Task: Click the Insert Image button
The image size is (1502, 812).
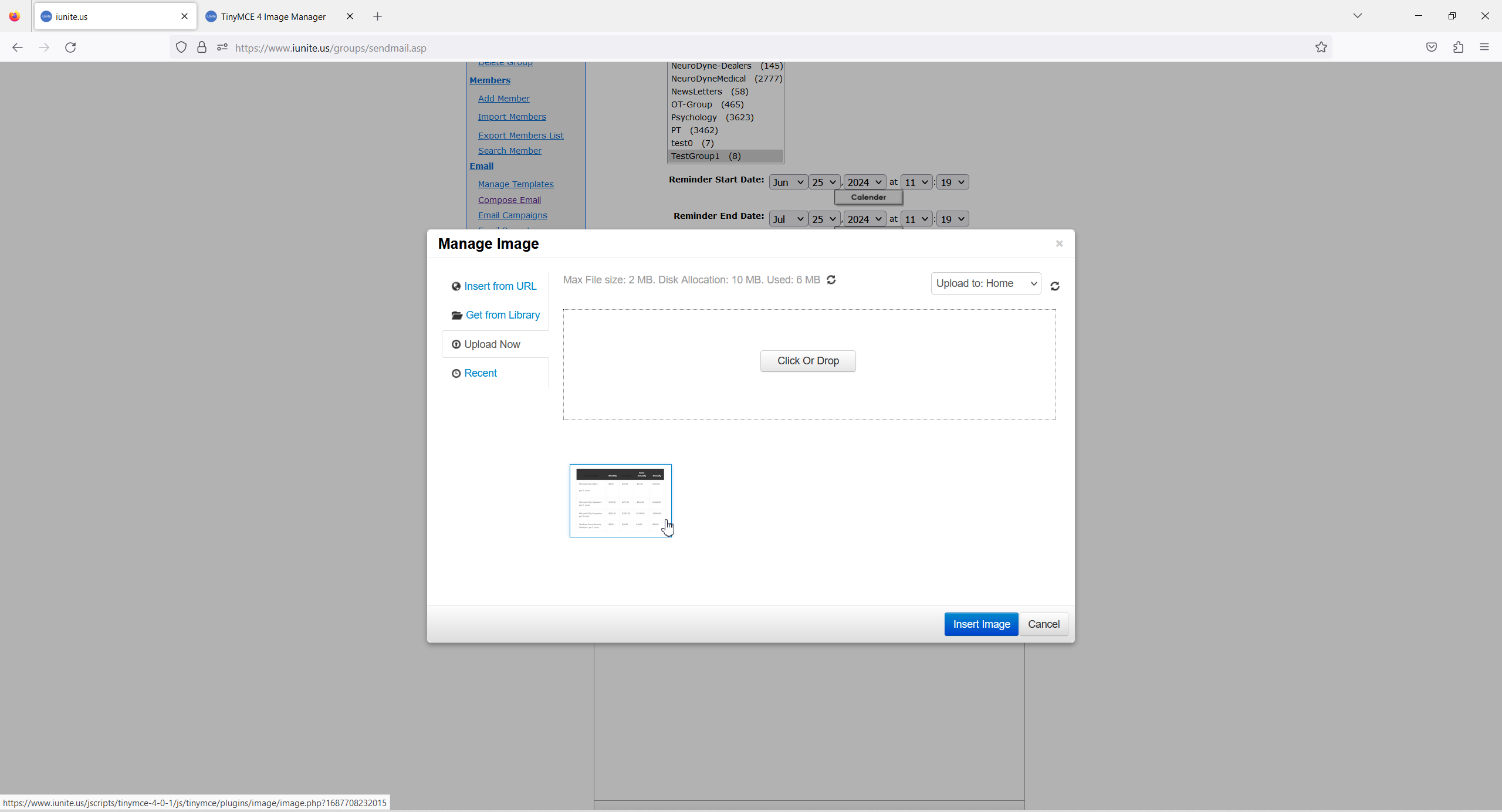Action: point(981,624)
